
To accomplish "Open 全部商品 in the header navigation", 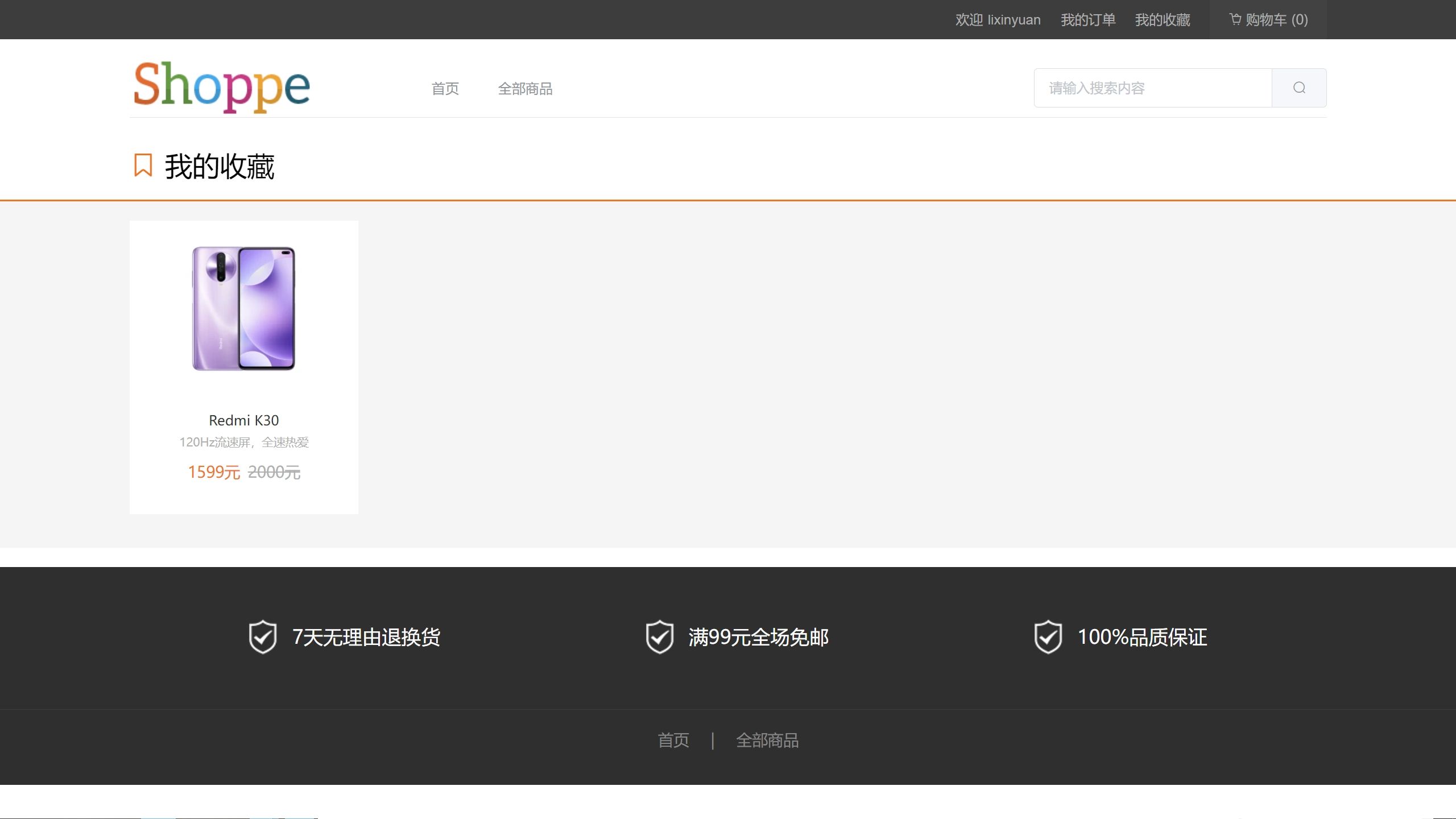I will click(x=526, y=89).
